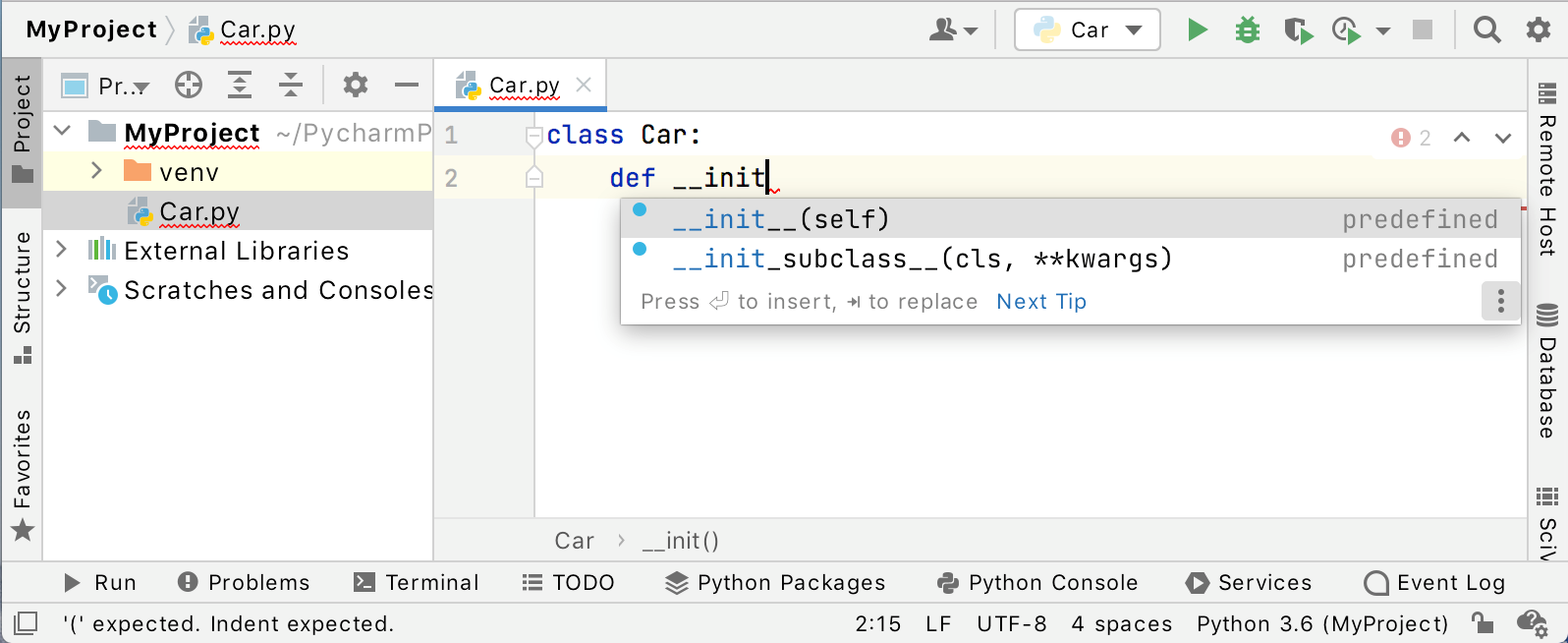Start debugging with the bug icon

(x=1247, y=30)
